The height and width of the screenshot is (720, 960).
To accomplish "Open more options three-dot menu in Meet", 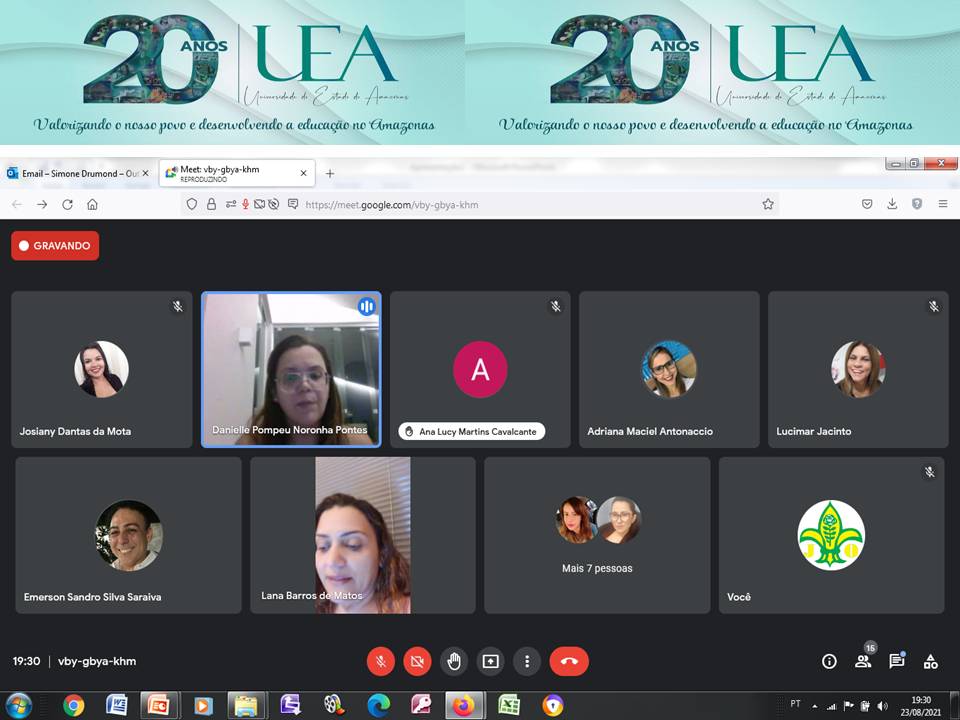I will (527, 661).
